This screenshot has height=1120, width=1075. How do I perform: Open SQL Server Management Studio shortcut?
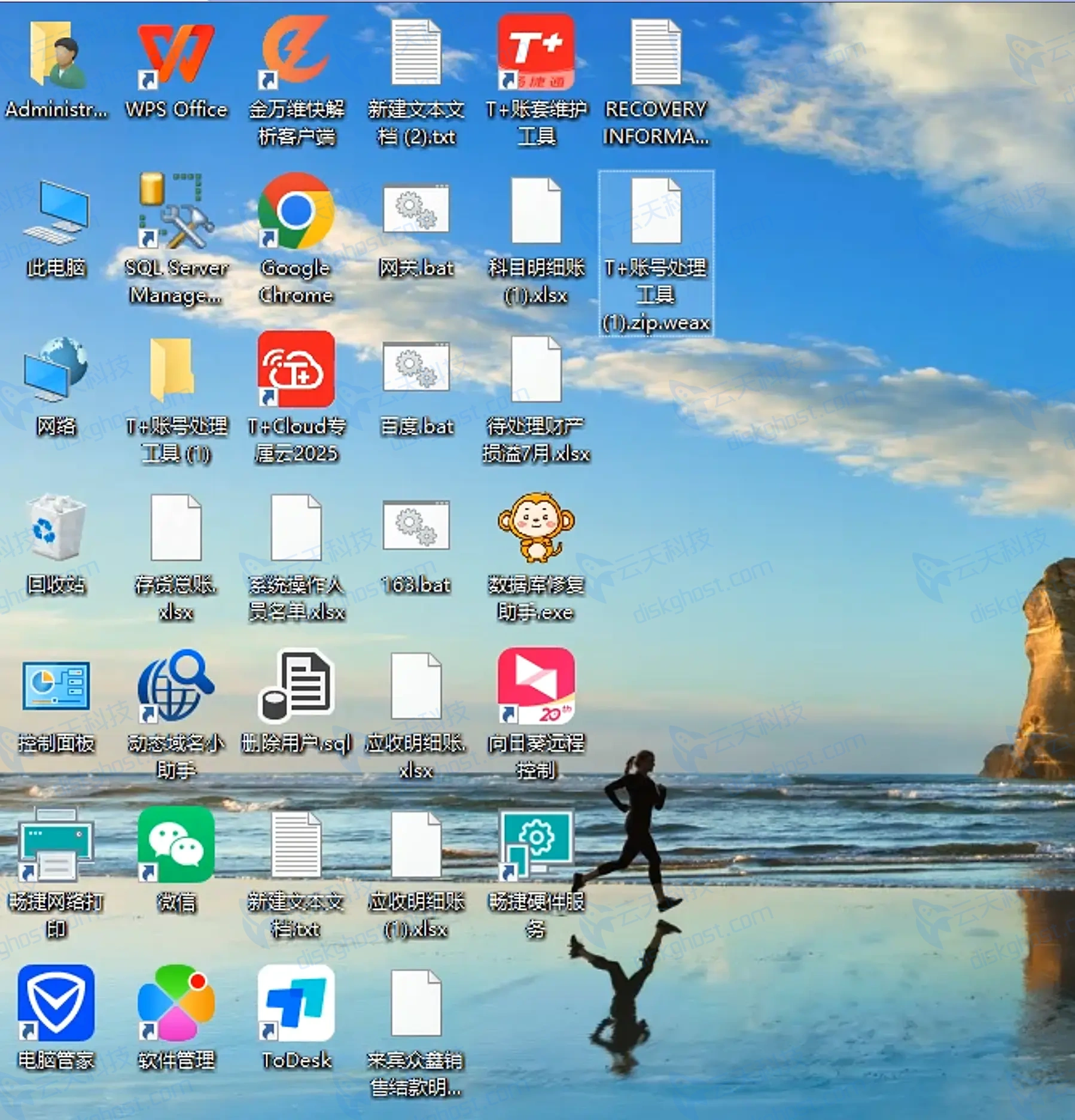pos(176,211)
